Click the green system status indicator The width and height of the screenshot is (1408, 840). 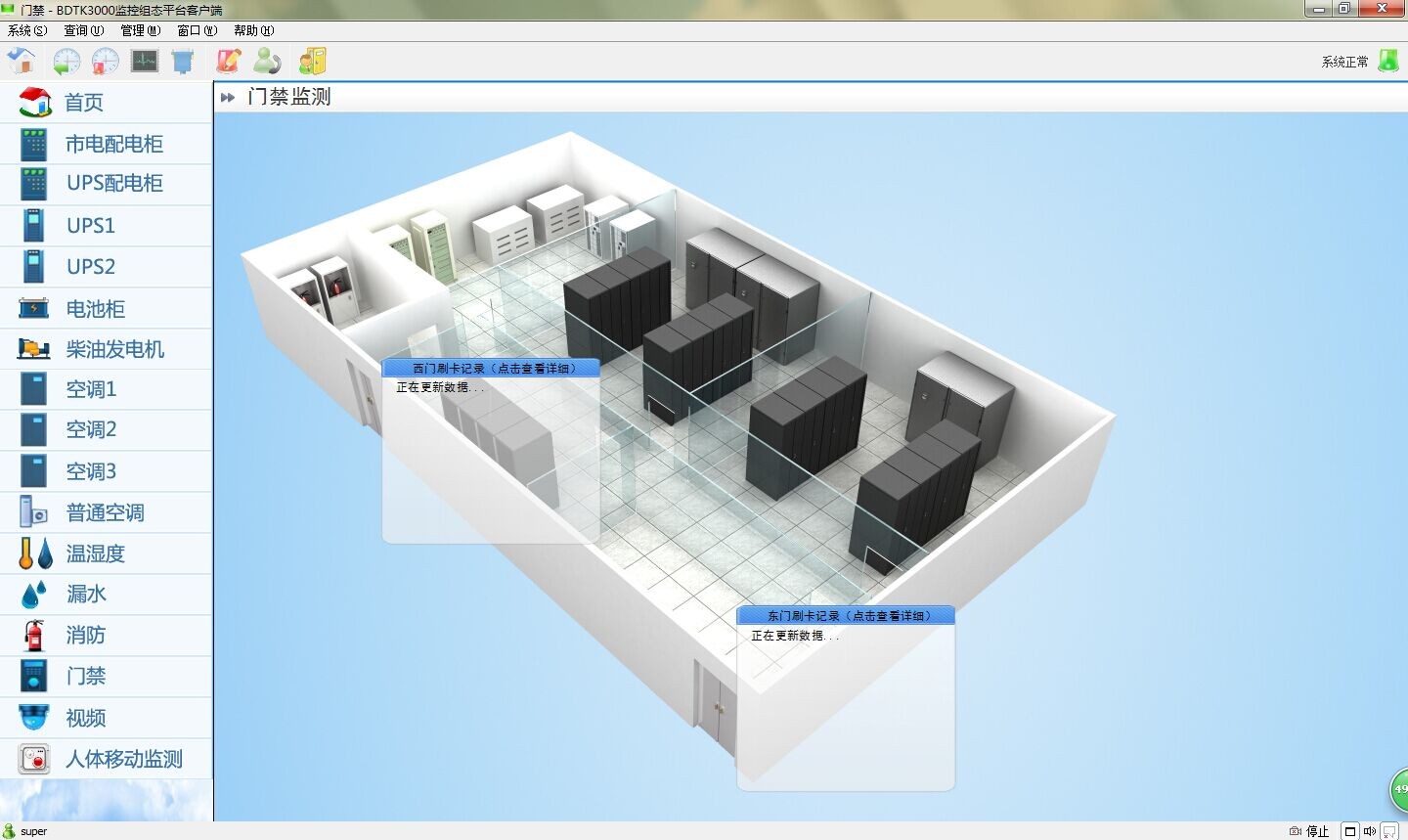(x=1388, y=61)
